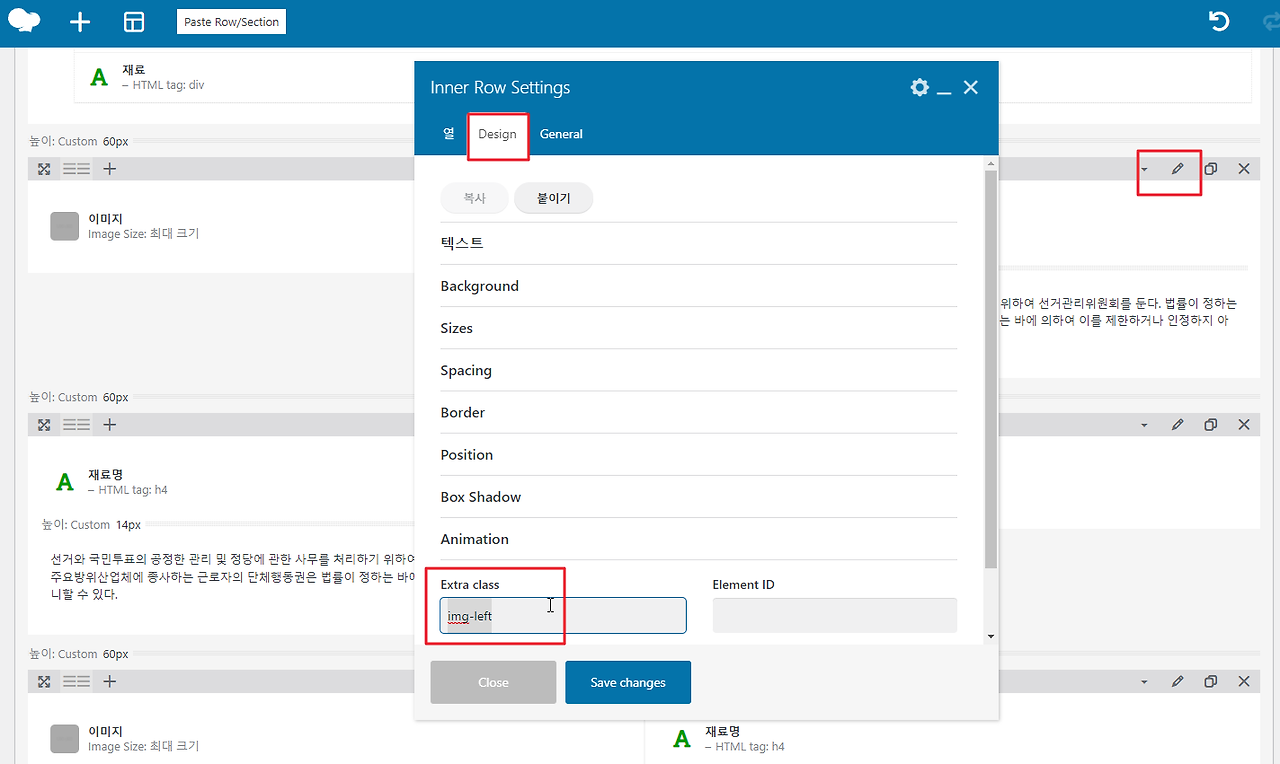Click the dialog's vertical scrollbar thumb

[x=991, y=370]
